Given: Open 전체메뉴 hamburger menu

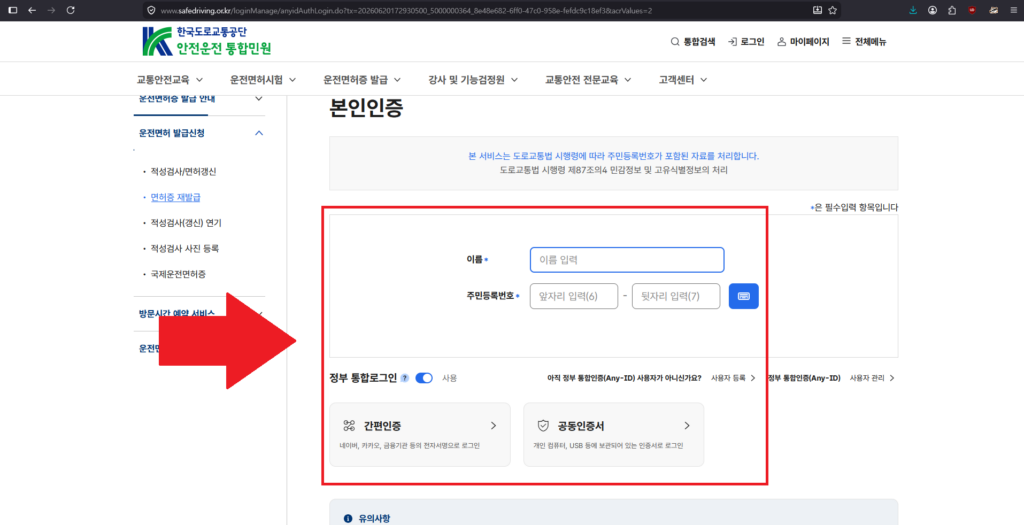Looking at the screenshot, I should pos(864,42).
